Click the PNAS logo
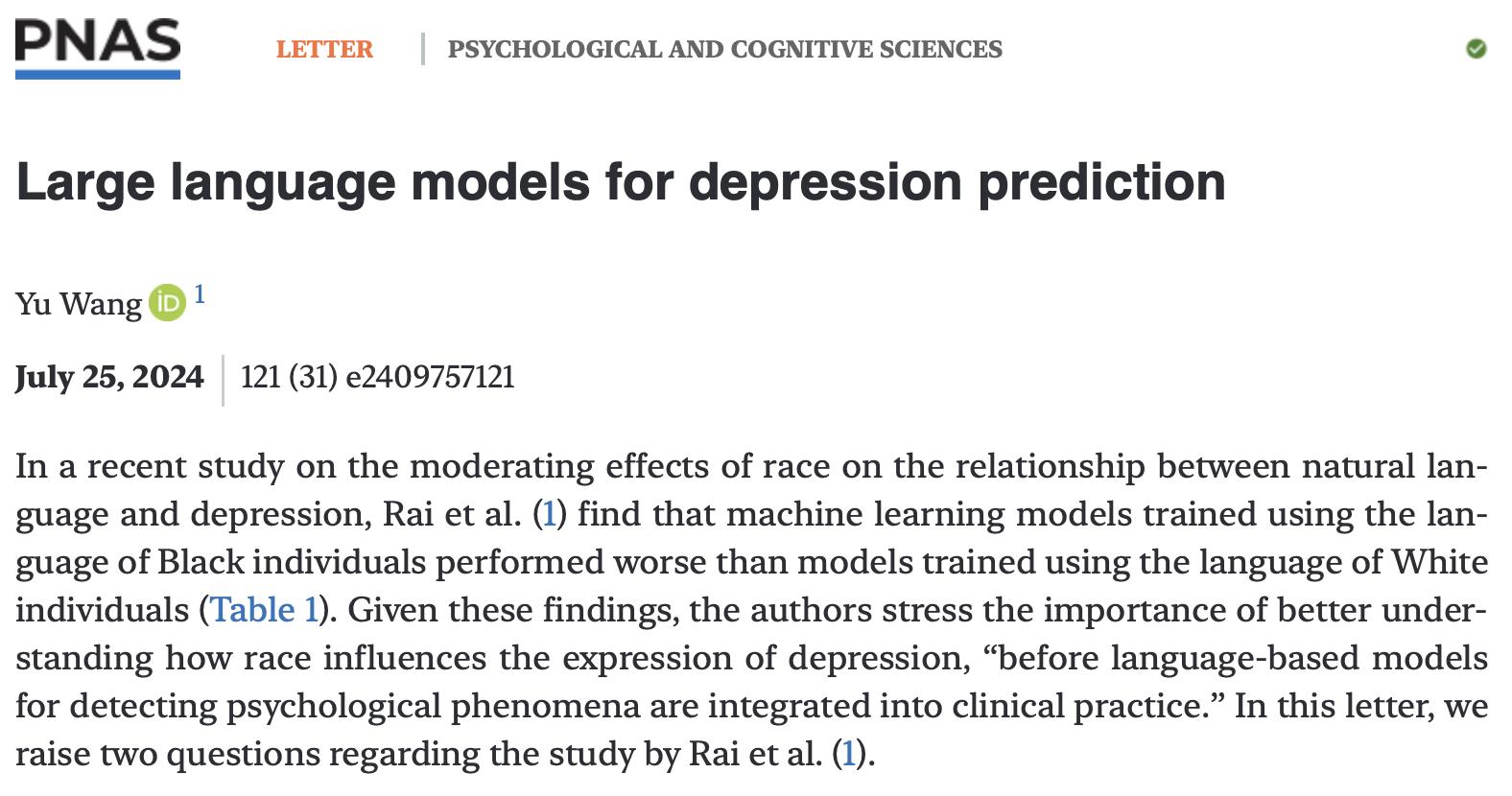The height and width of the screenshot is (796, 1512). 97,48
